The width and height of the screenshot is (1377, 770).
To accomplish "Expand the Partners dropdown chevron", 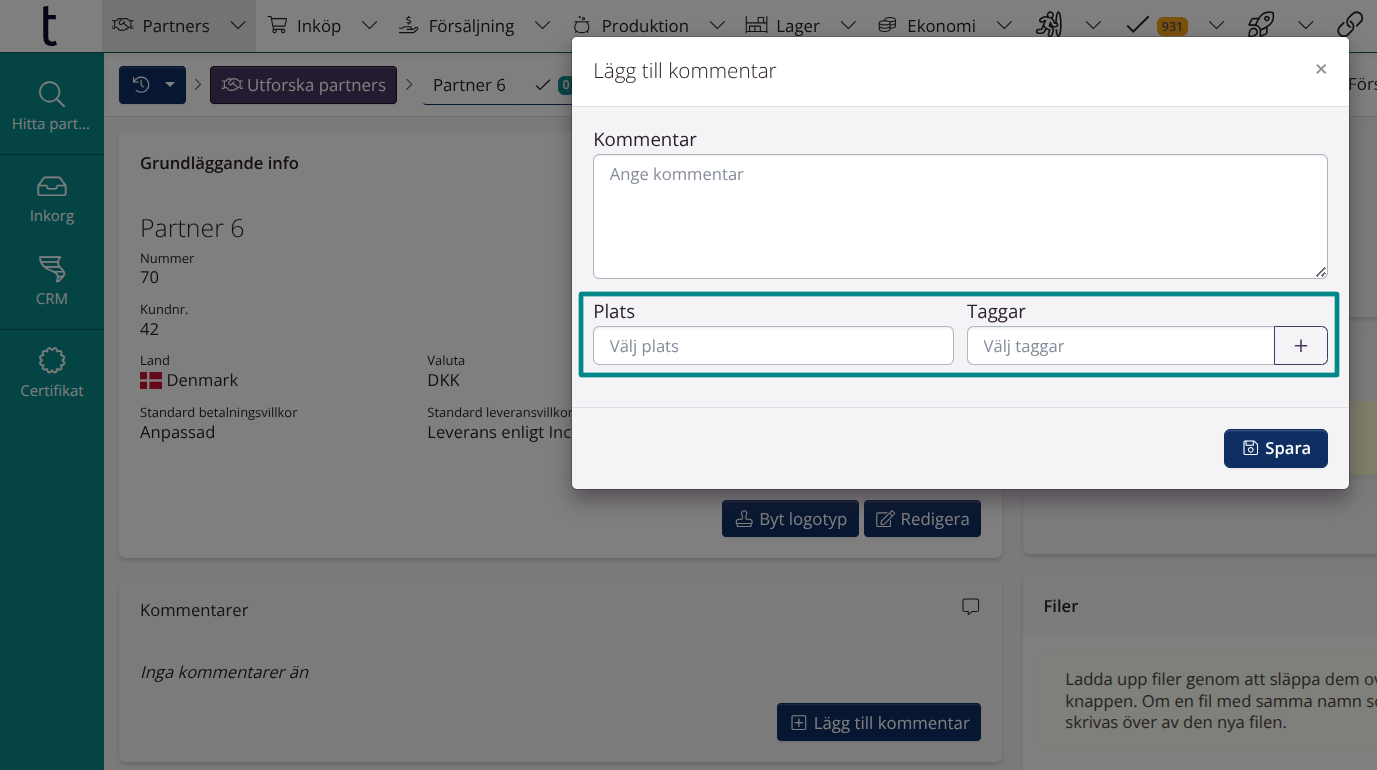I will click(x=236, y=25).
